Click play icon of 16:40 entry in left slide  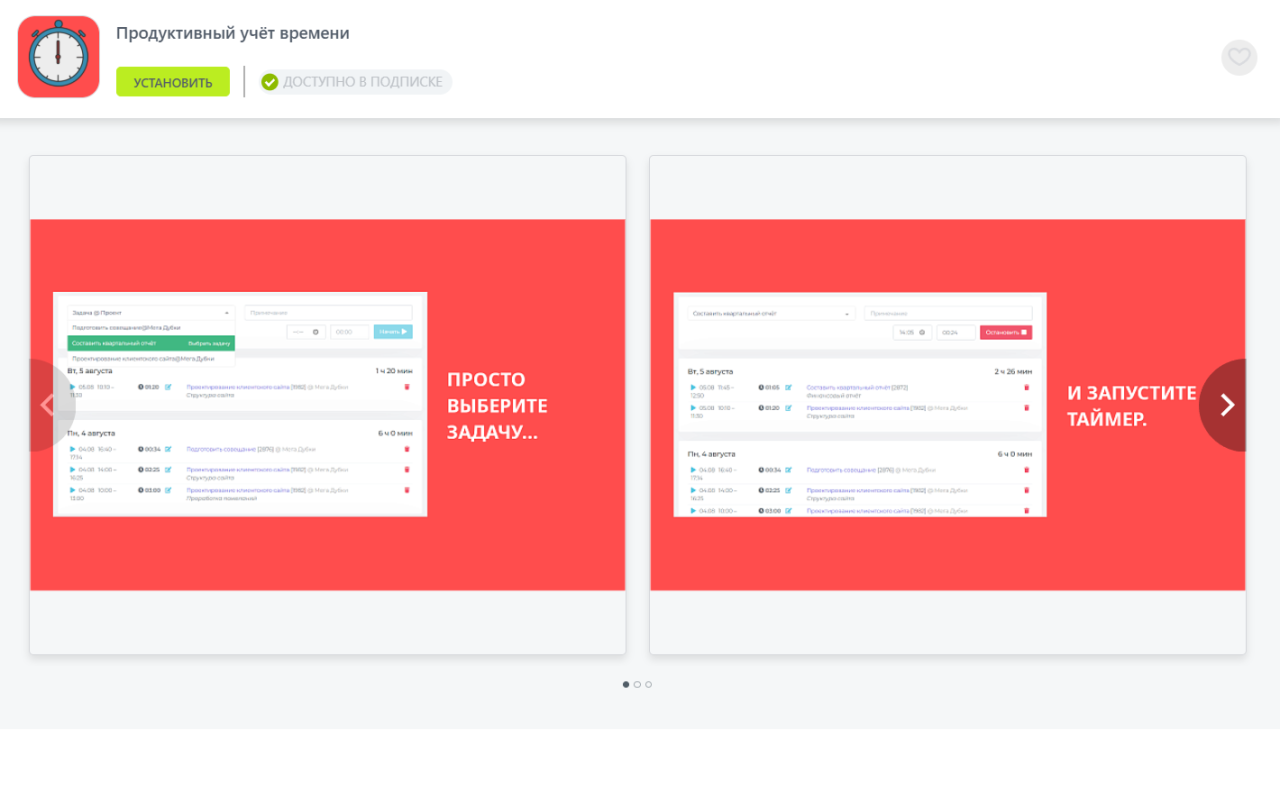pyautogui.click(x=72, y=449)
